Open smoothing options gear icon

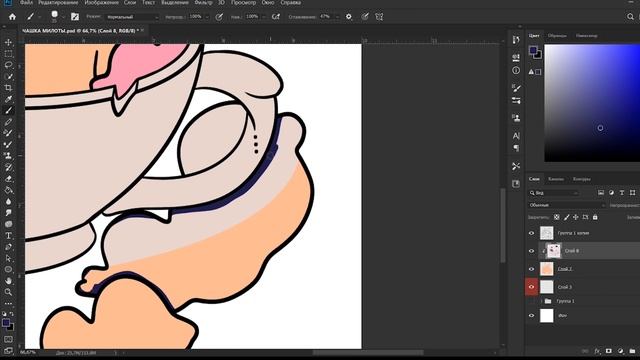click(349, 17)
